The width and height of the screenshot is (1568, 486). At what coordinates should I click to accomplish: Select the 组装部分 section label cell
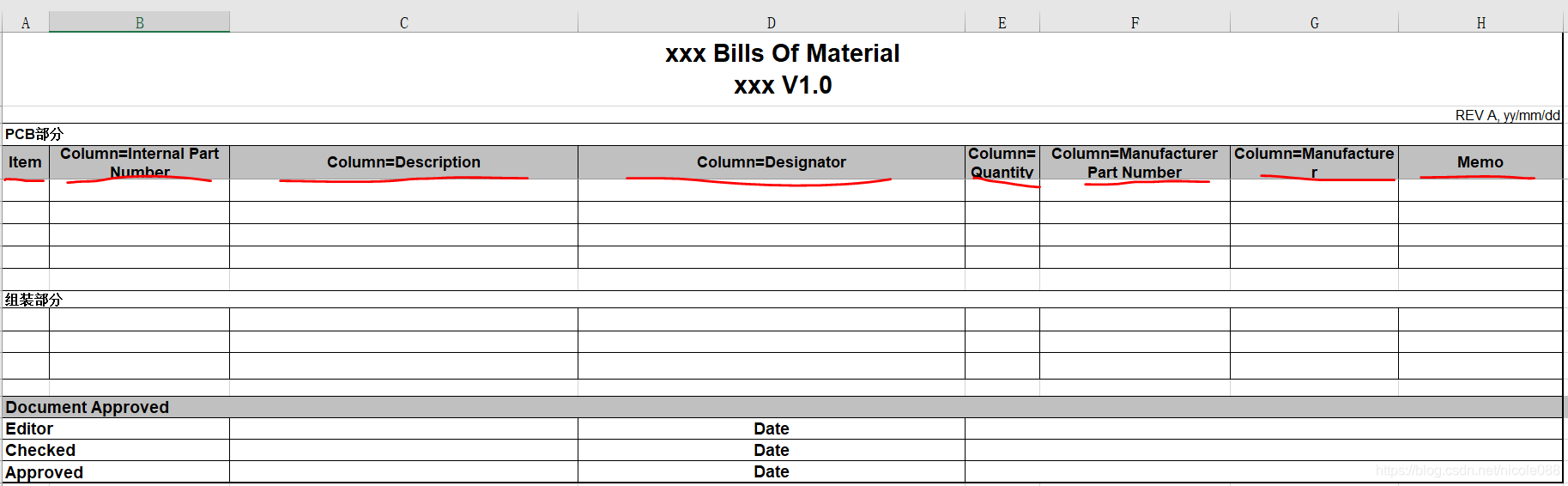34,300
